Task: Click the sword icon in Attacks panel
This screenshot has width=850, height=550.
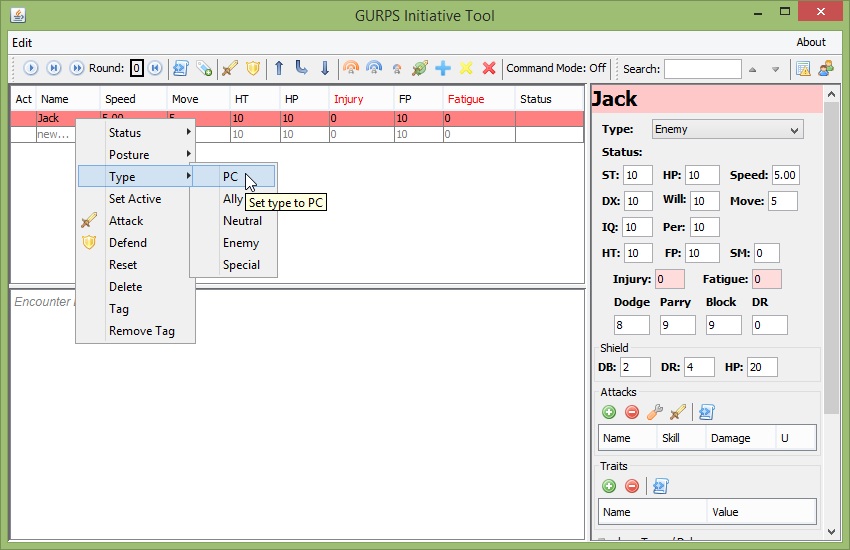Action: 678,412
